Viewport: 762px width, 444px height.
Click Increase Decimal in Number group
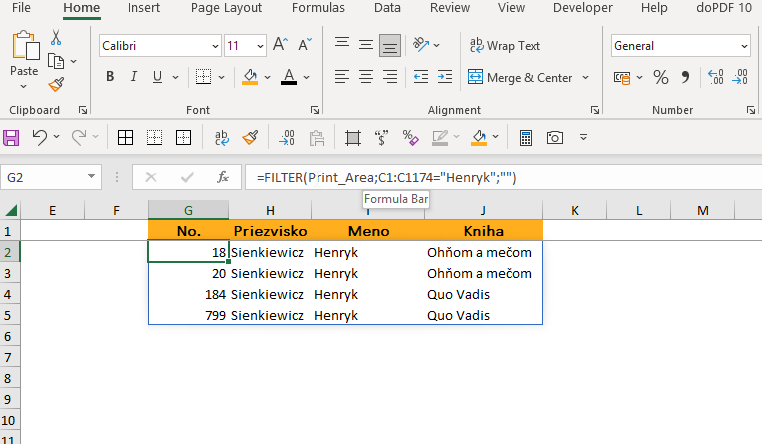pyautogui.click(x=716, y=77)
